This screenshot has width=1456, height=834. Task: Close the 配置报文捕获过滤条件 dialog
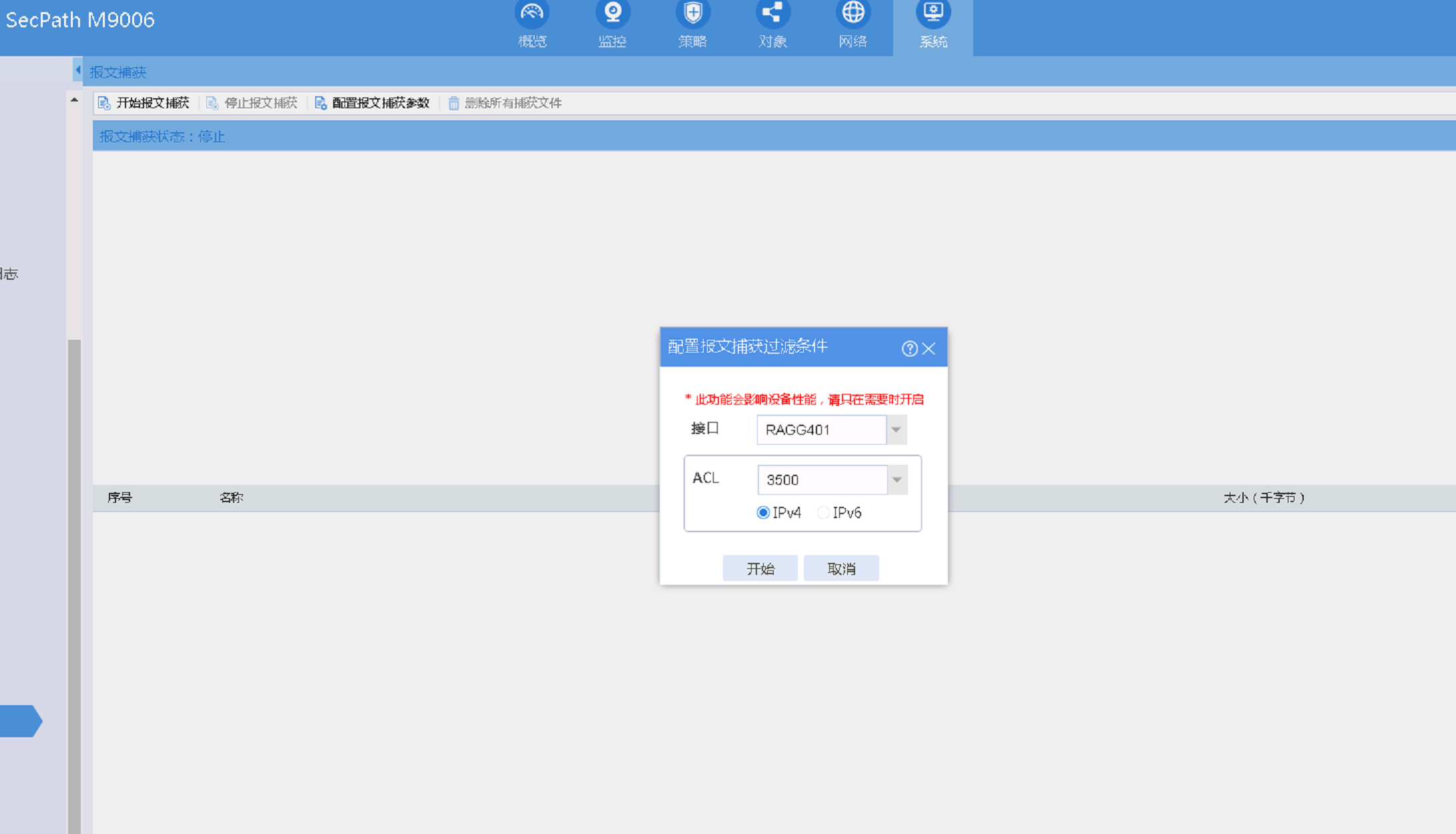point(929,349)
